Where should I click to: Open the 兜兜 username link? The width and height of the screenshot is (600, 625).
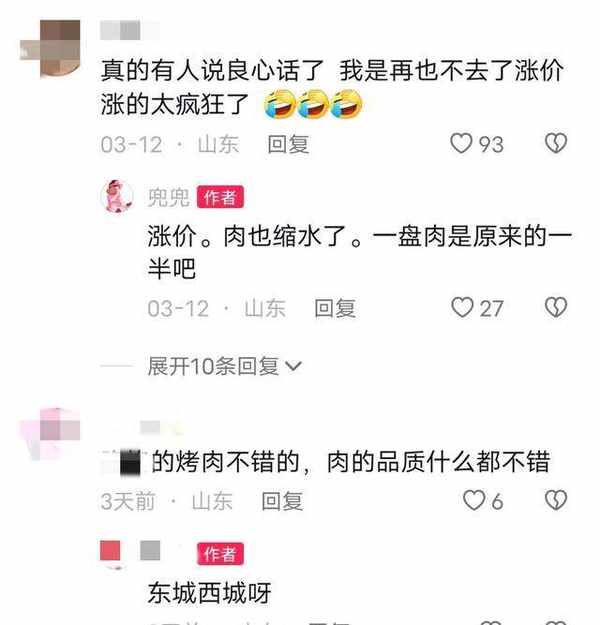(169, 197)
